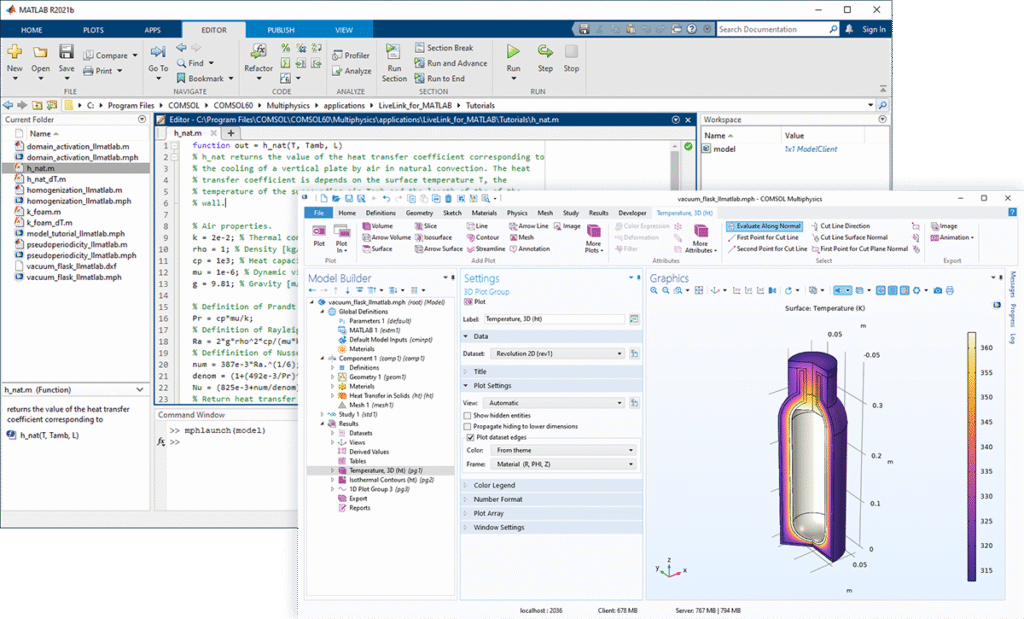Click Image export in COMSOL Export group
Screen dimensions: 1024x619
pos(944,226)
